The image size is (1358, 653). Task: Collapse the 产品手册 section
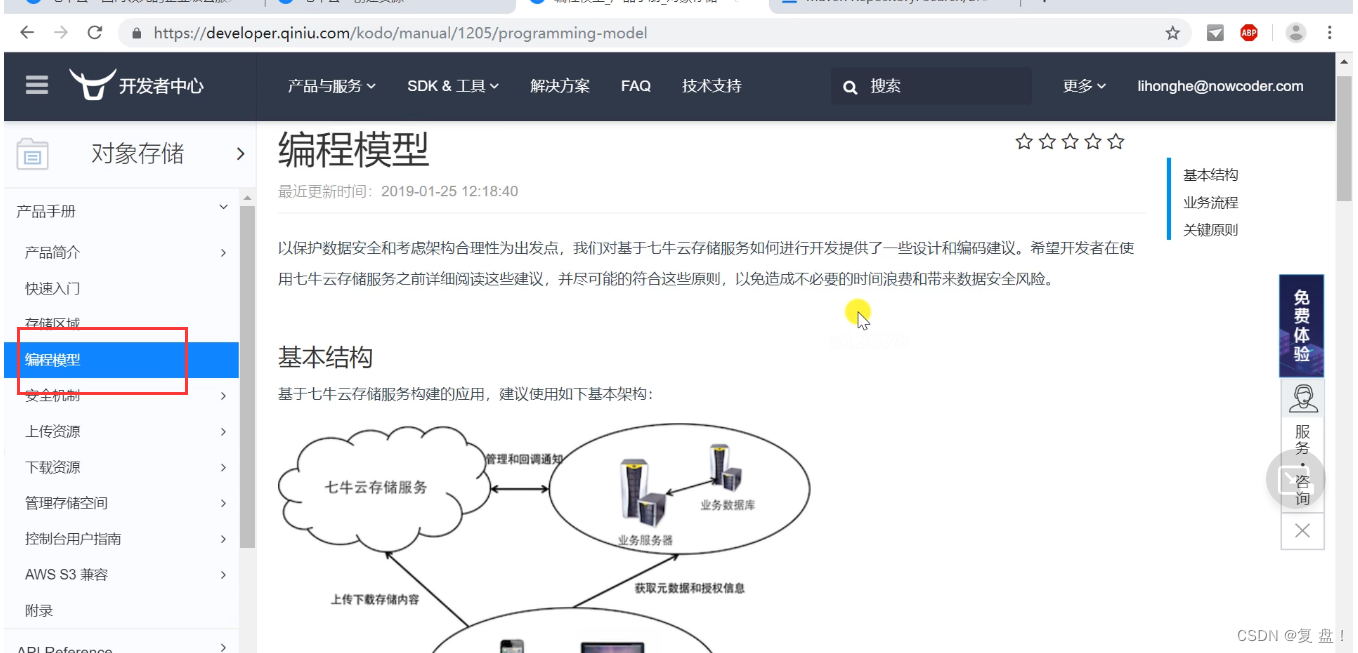[x=224, y=207]
